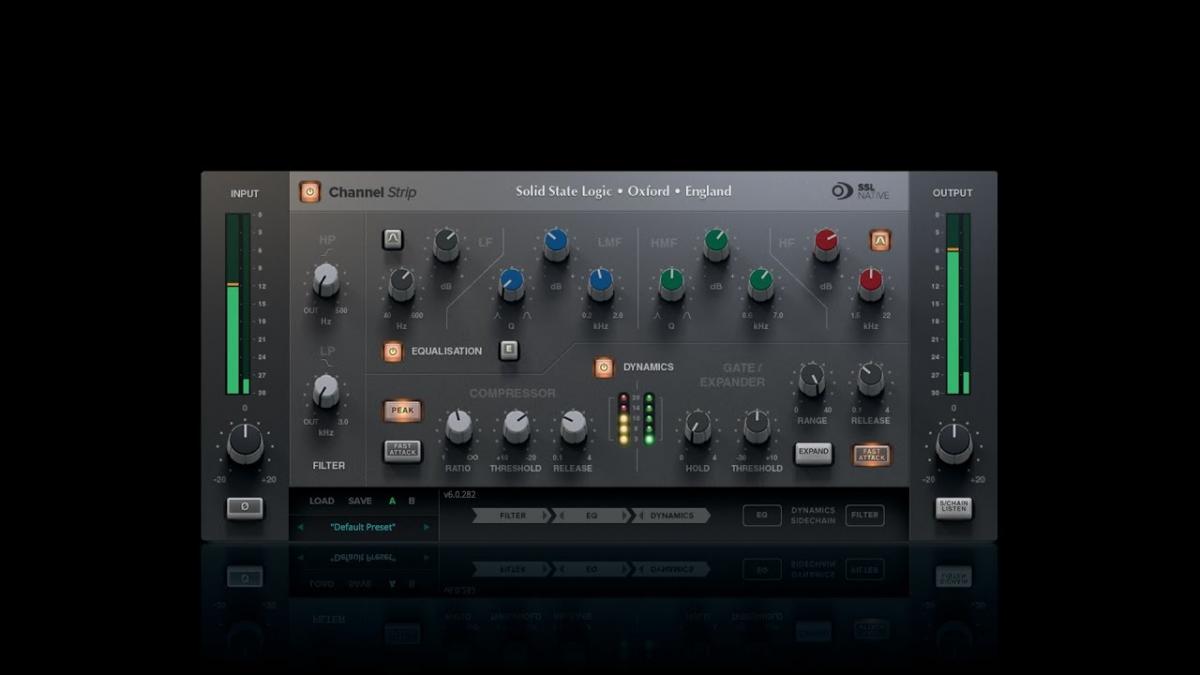Click the LF bell shape button

click(x=393, y=239)
